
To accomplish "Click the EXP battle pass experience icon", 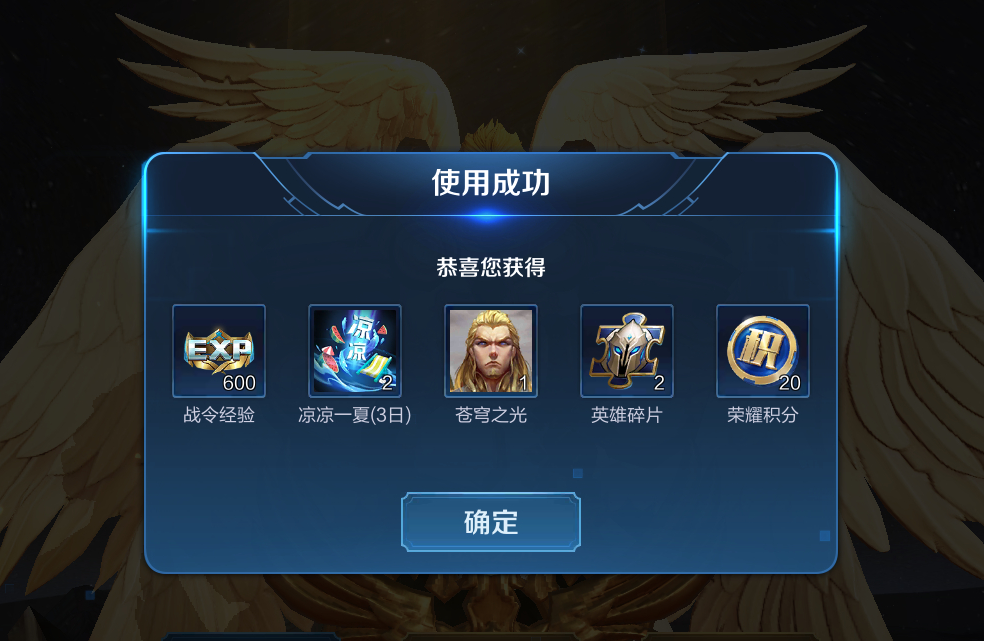I will pyautogui.click(x=219, y=351).
